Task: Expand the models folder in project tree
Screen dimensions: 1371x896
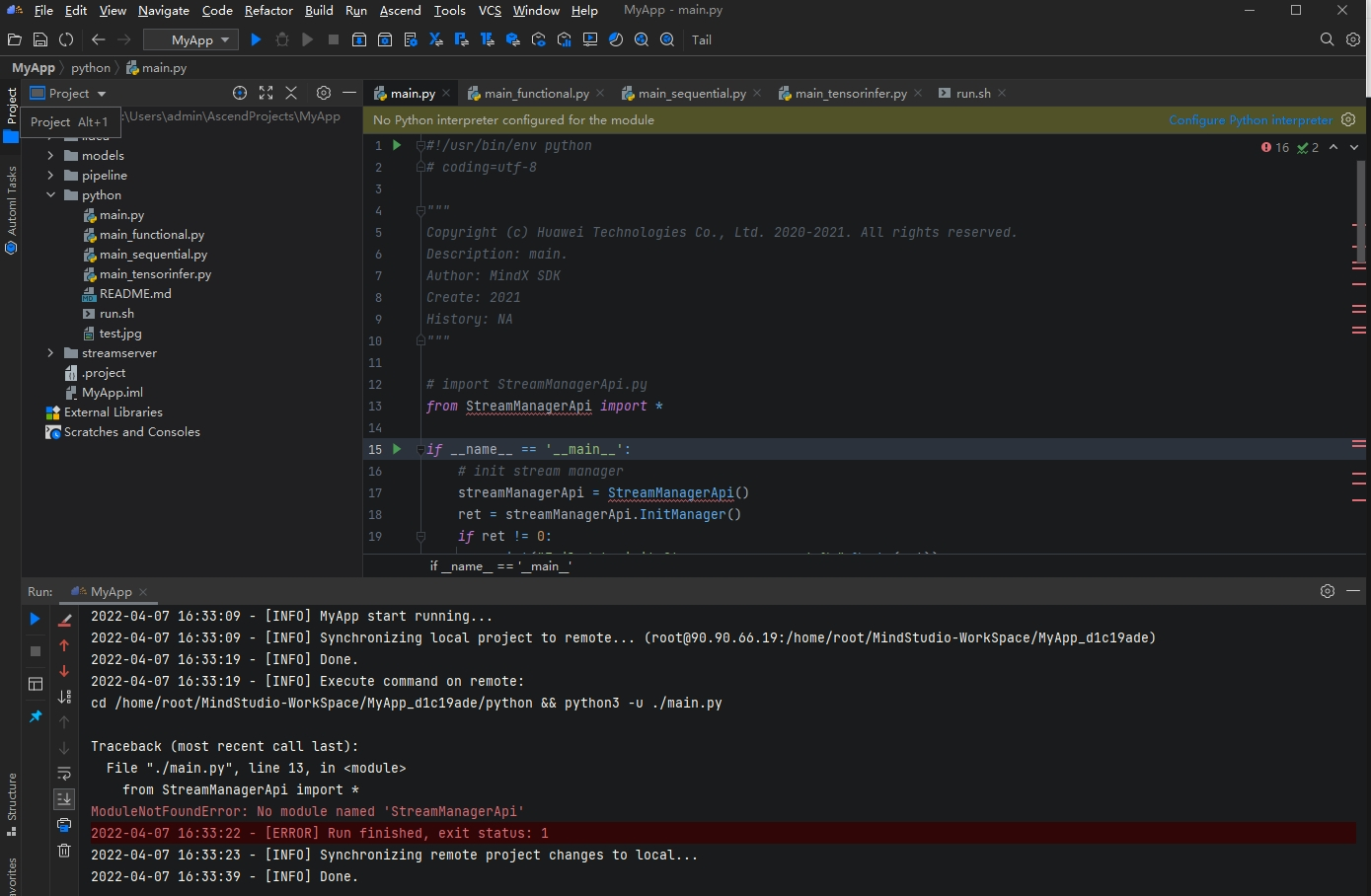Action: click(x=50, y=156)
